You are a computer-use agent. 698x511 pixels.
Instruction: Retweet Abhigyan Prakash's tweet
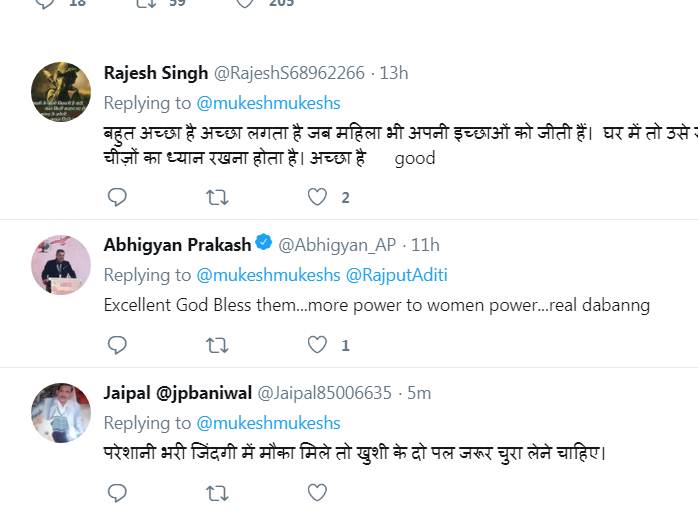[216, 345]
